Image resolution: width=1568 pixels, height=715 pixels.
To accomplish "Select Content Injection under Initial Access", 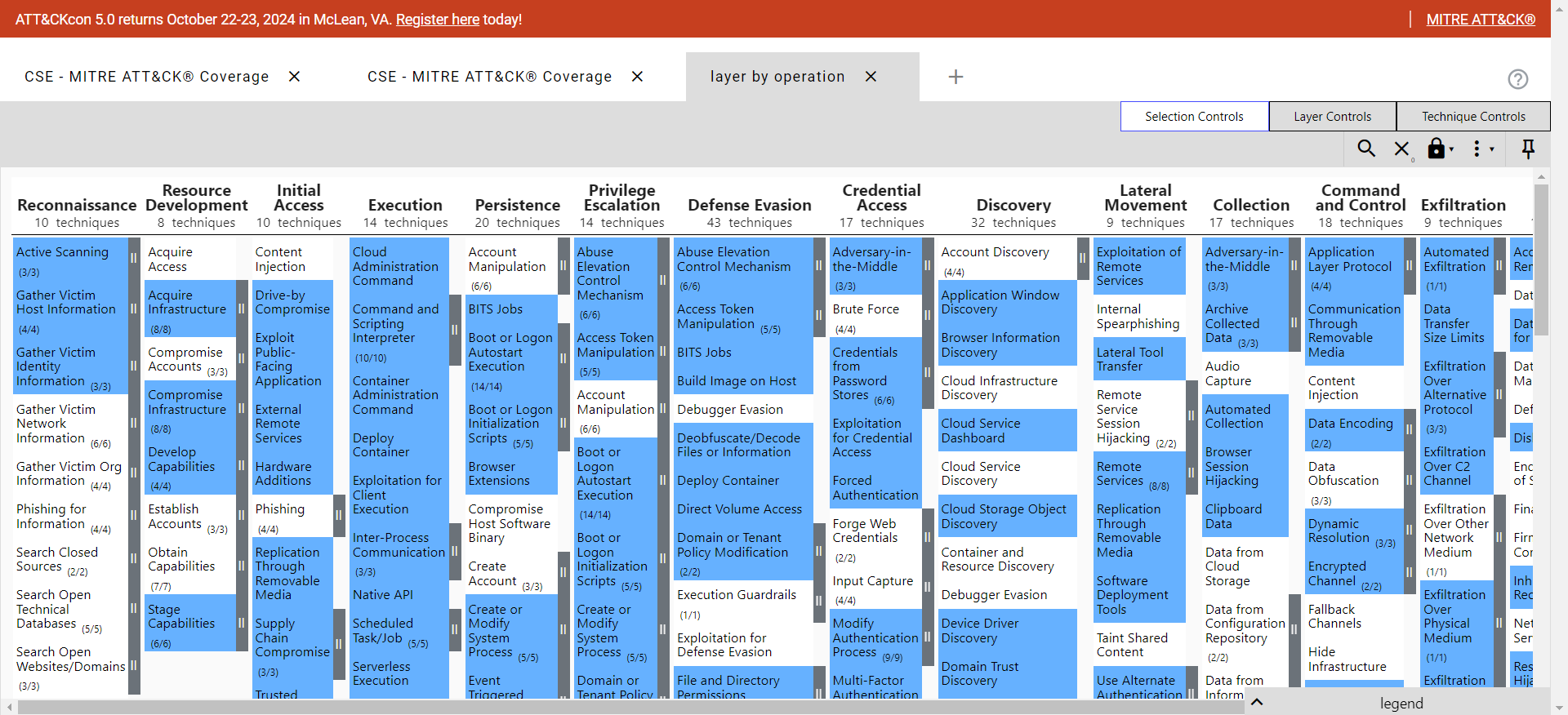I will pos(293,259).
